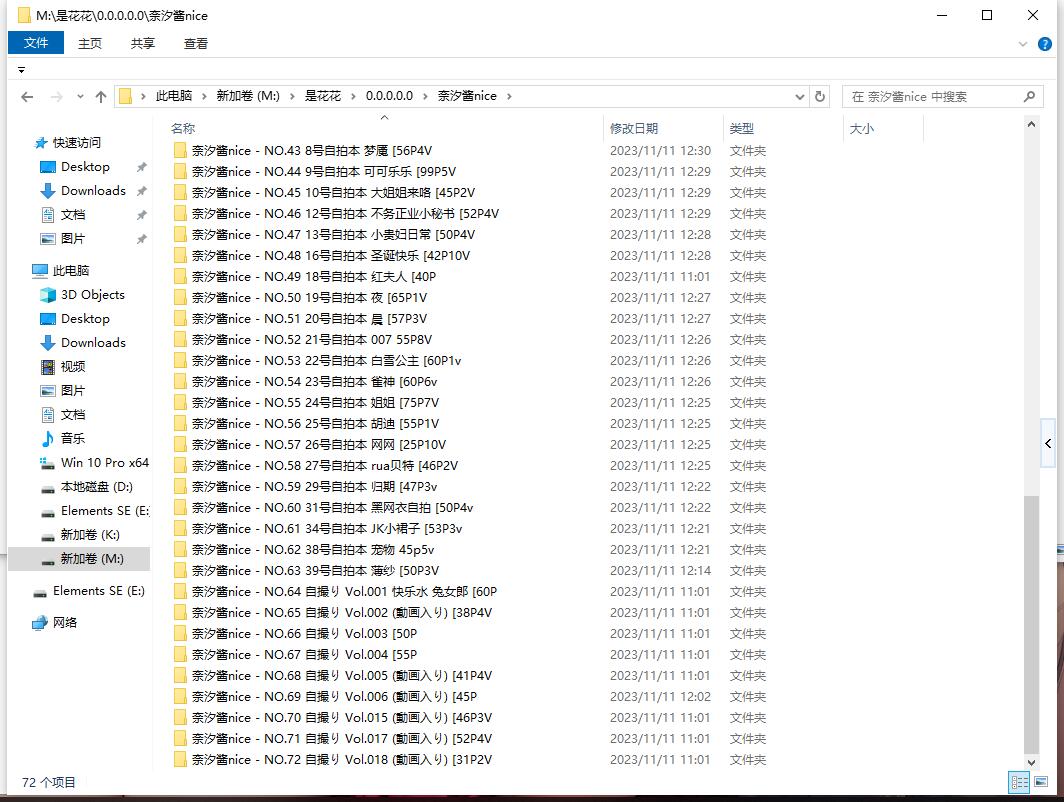1064x802 pixels.
Task: Expand the recent locations dropdown arrow
Action: click(80, 97)
